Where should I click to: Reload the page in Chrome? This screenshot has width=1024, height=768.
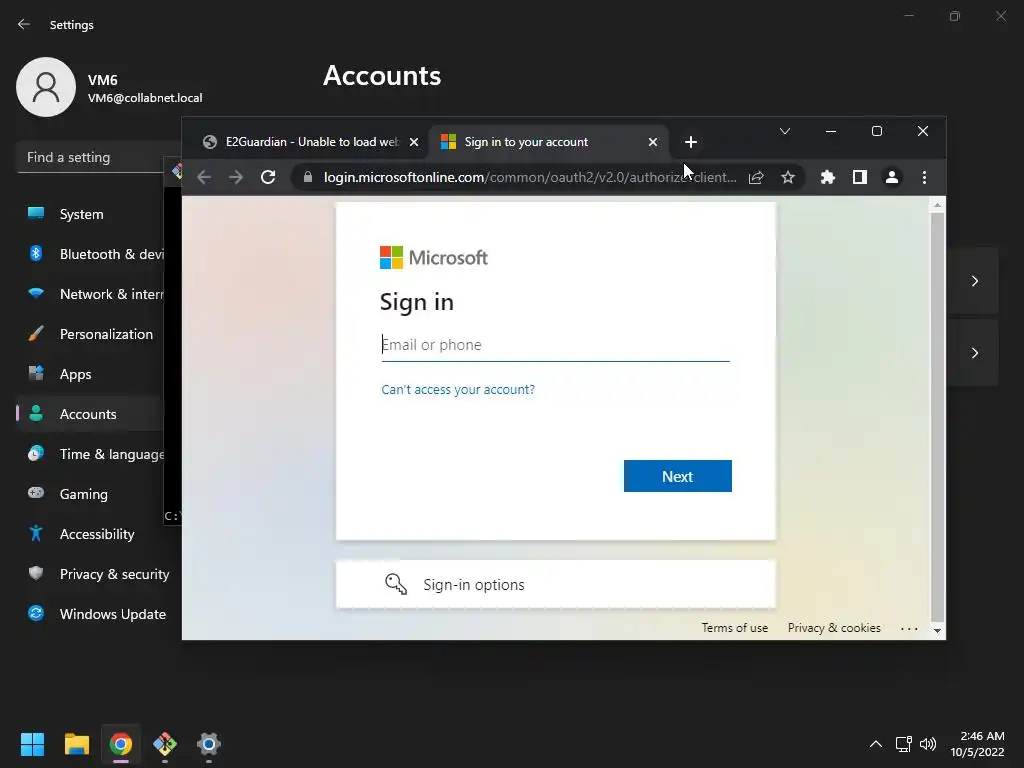pos(268,177)
